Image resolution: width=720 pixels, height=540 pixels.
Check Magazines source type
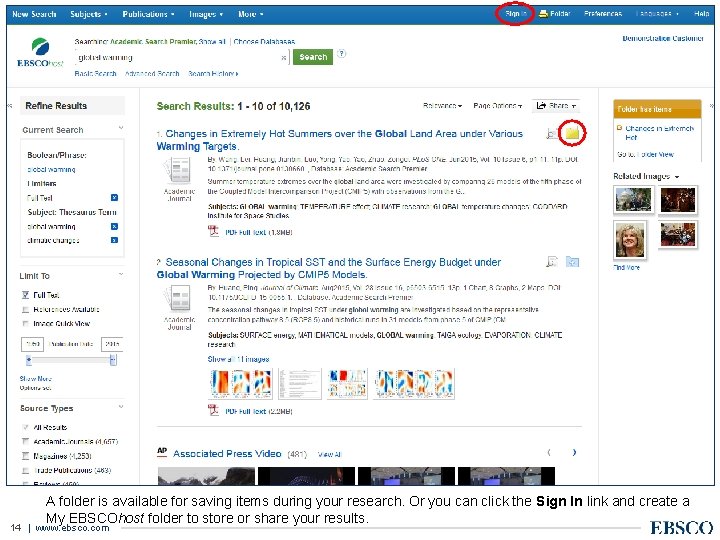(25, 456)
